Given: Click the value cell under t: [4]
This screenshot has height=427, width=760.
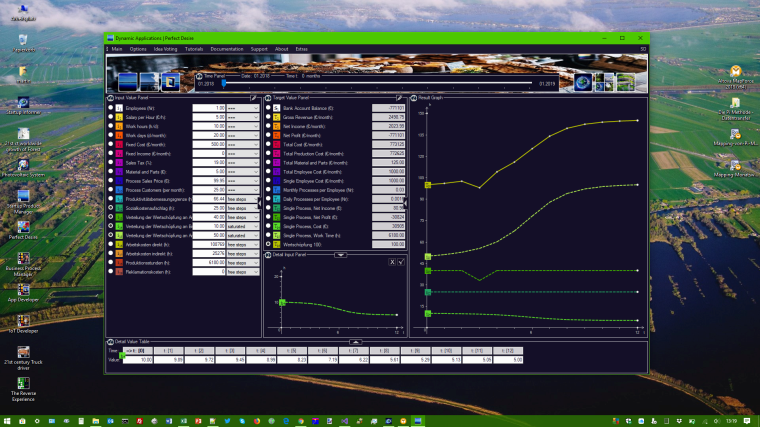Looking at the screenshot, I should (261, 360).
